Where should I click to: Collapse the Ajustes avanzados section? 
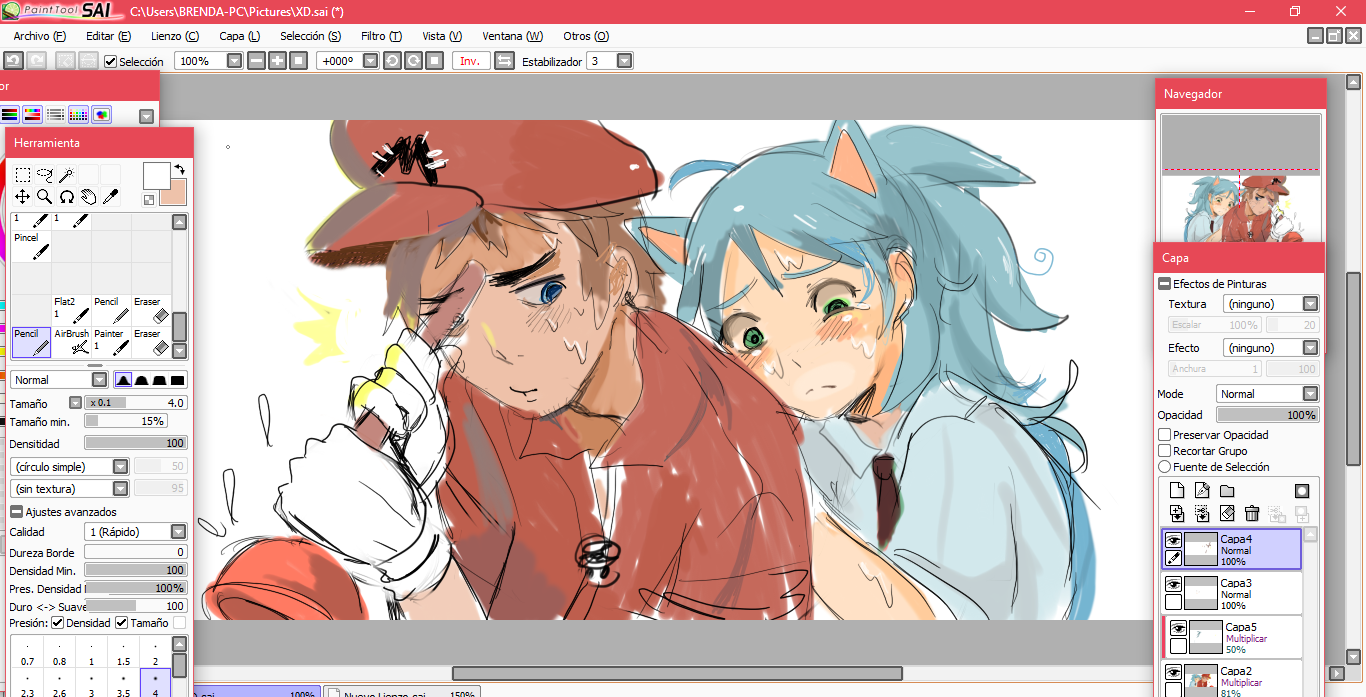(x=17, y=512)
